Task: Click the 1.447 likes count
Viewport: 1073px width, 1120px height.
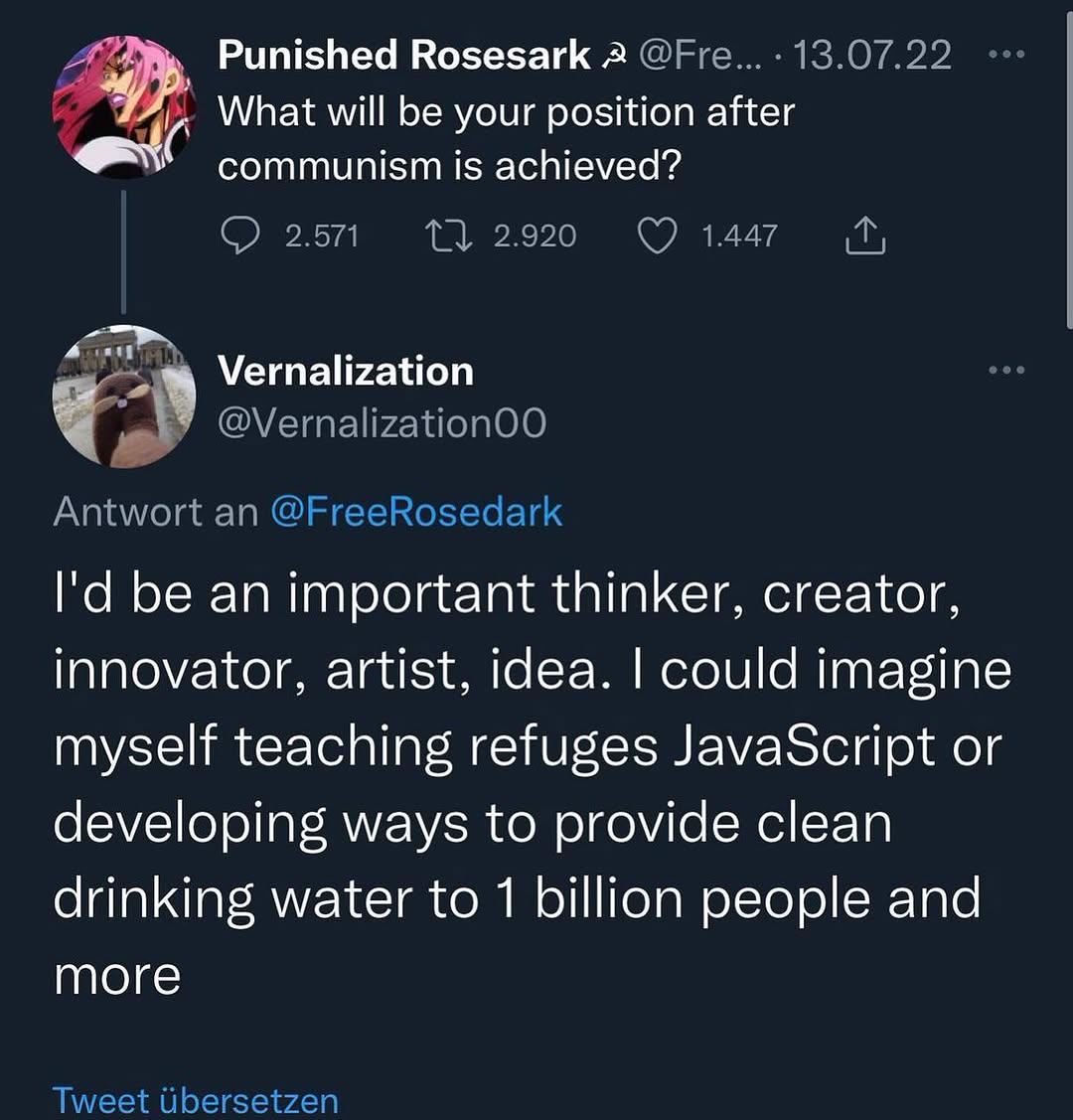Action: click(x=739, y=237)
